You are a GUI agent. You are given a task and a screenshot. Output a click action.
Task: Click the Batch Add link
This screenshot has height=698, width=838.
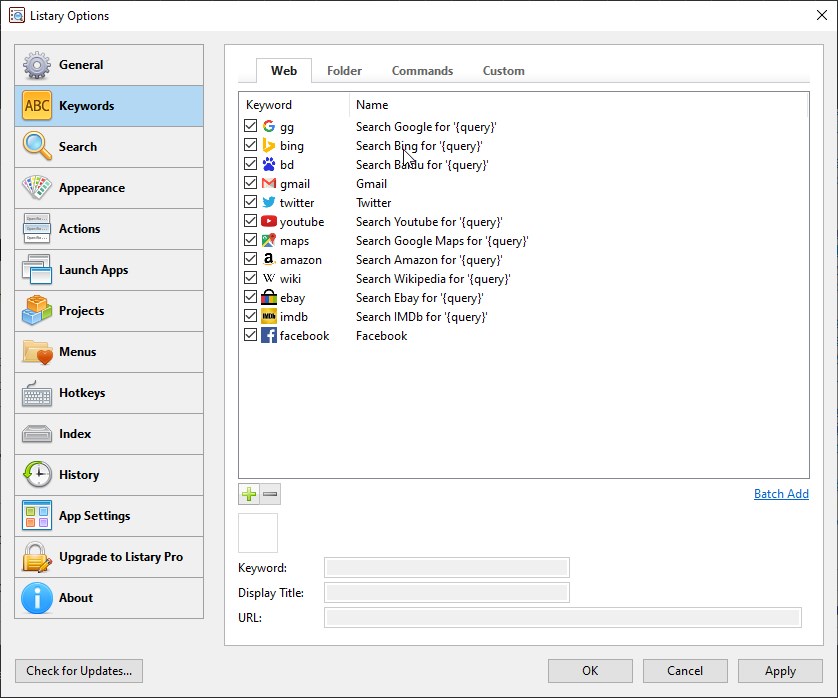[x=781, y=494]
